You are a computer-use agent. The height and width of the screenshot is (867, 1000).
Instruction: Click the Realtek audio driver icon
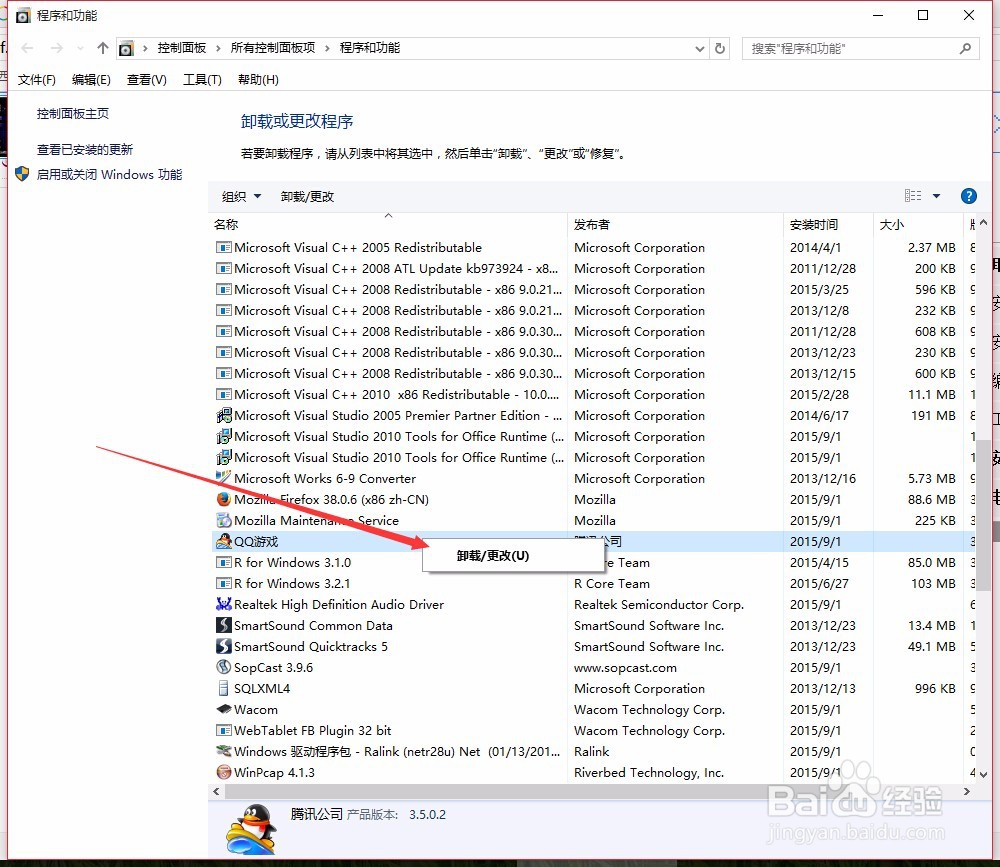coord(223,604)
